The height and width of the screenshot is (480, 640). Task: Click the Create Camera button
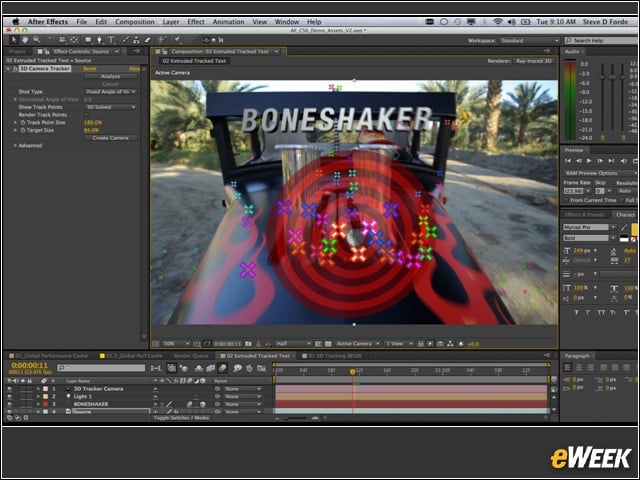tap(110, 138)
